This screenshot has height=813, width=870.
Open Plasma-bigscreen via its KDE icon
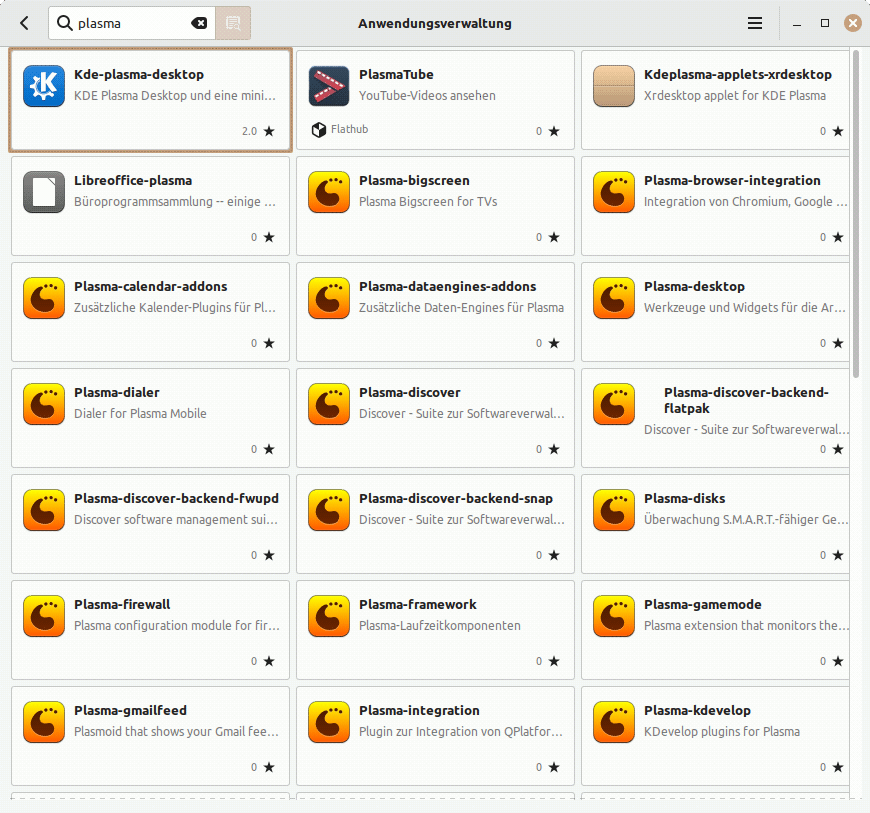click(328, 192)
